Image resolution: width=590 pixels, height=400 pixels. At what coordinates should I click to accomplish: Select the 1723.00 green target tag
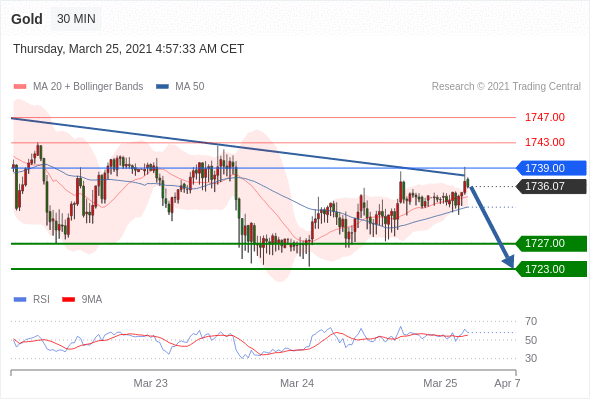tap(551, 269)
